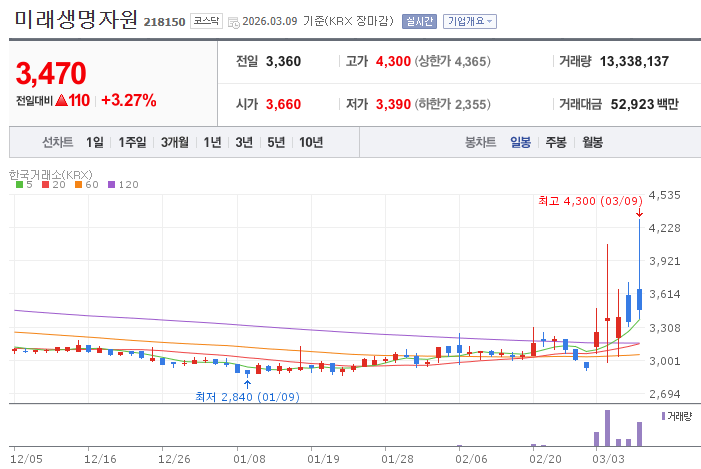Click the company name 미래생명자원
Viewport: 701px width, 469px height.
click(76, 20)
